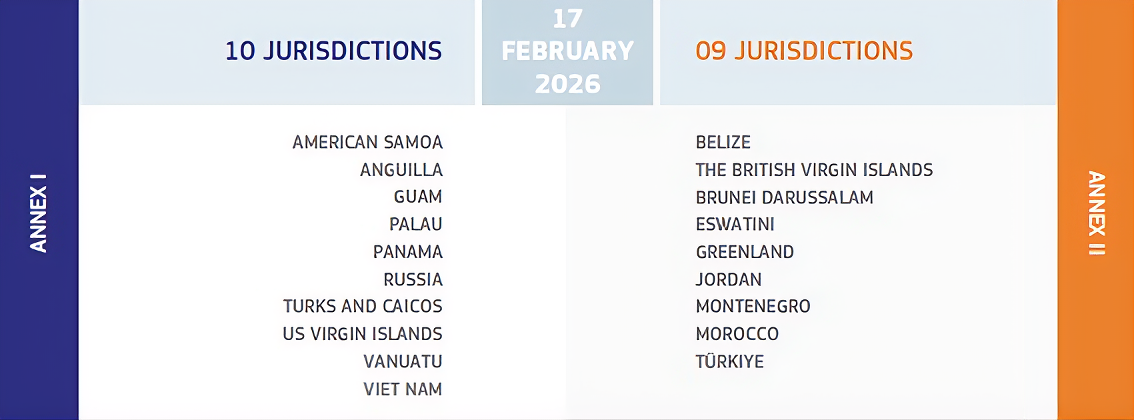The image size is (1134, 420).
Task: Select Viet Nam entry
Action: [403, 389]
